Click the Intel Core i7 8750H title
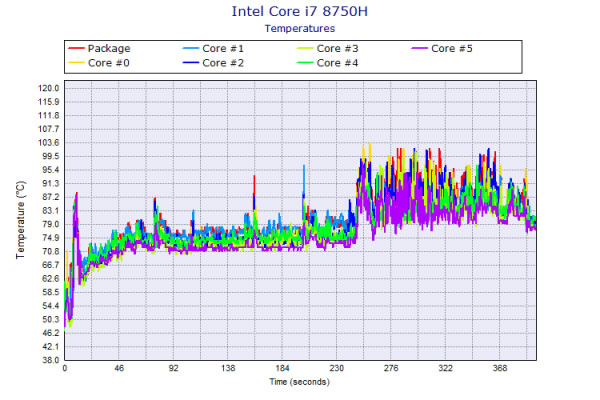The image size is (600, 400). (x=300, y=11)
